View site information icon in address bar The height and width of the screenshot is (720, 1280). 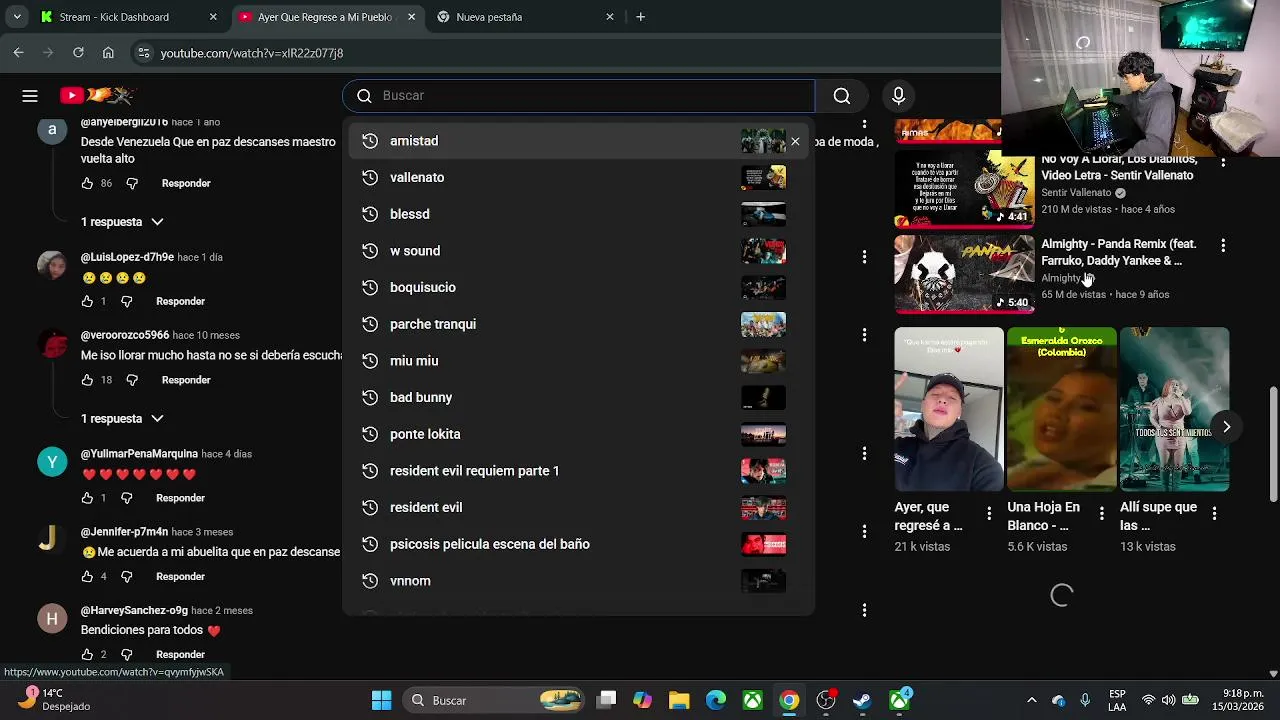144,53
